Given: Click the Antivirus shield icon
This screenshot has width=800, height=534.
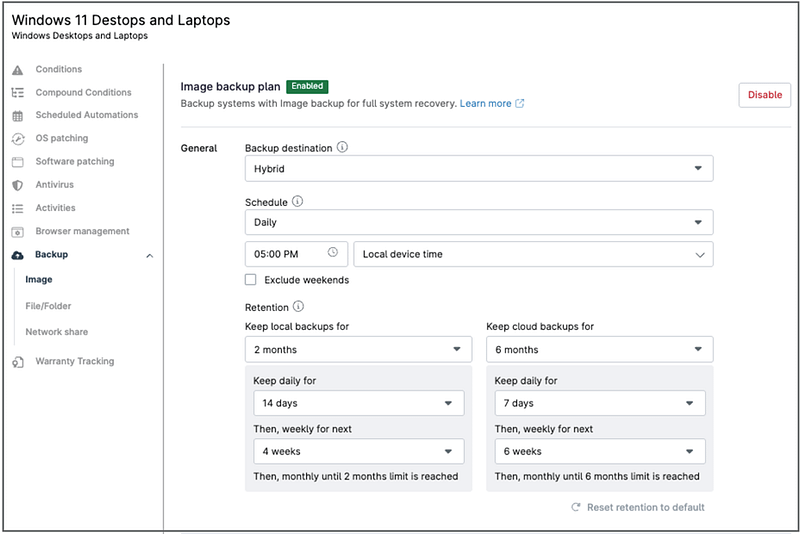Looking at the screenshot, I should 17,185.
